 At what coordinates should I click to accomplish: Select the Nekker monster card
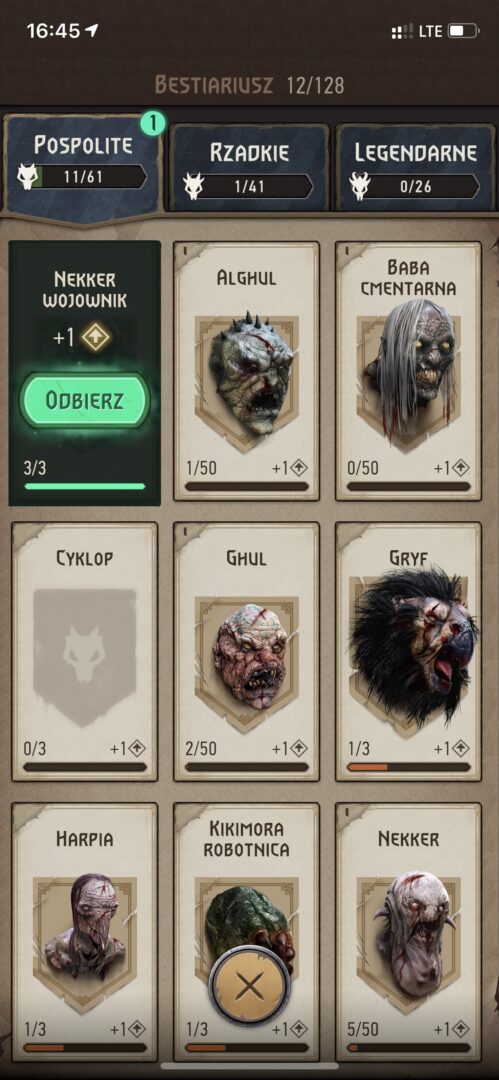[x=409, y=933]
